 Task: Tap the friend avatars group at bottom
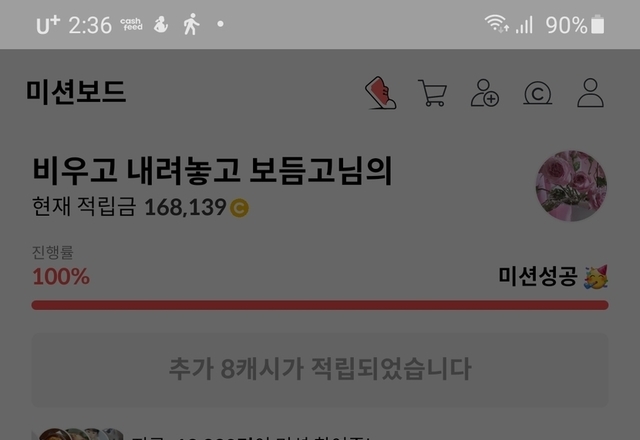(80, 434)
